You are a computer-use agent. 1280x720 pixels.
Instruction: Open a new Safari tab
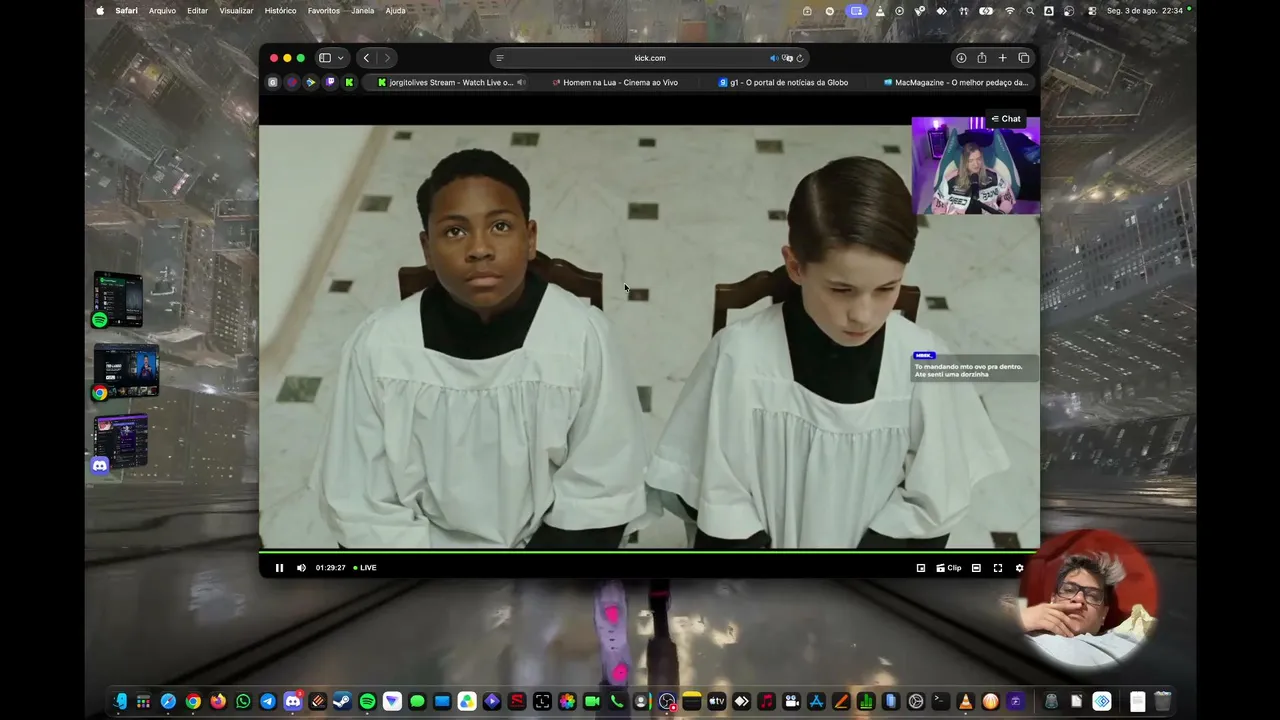pos(1002,58)
